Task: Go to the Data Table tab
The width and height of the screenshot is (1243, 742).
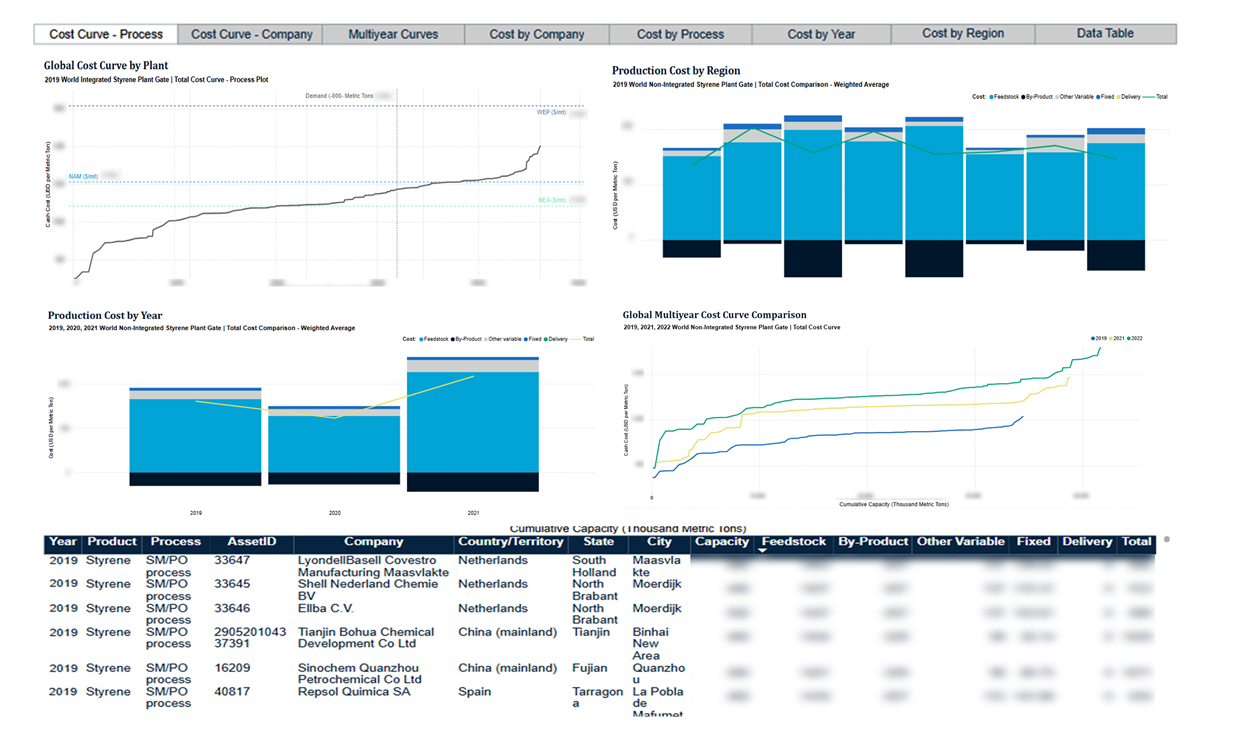Action: point(1105,33)
